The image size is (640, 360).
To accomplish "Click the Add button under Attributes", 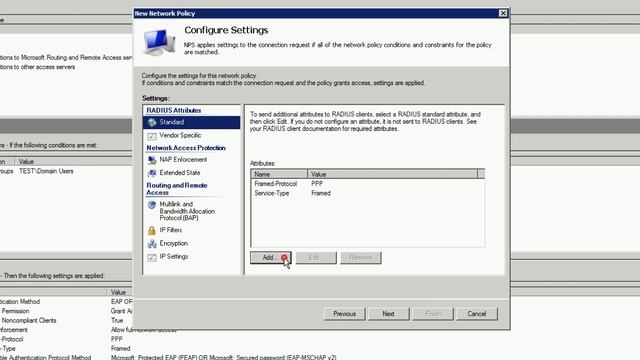I will click(x=271, y=258).
